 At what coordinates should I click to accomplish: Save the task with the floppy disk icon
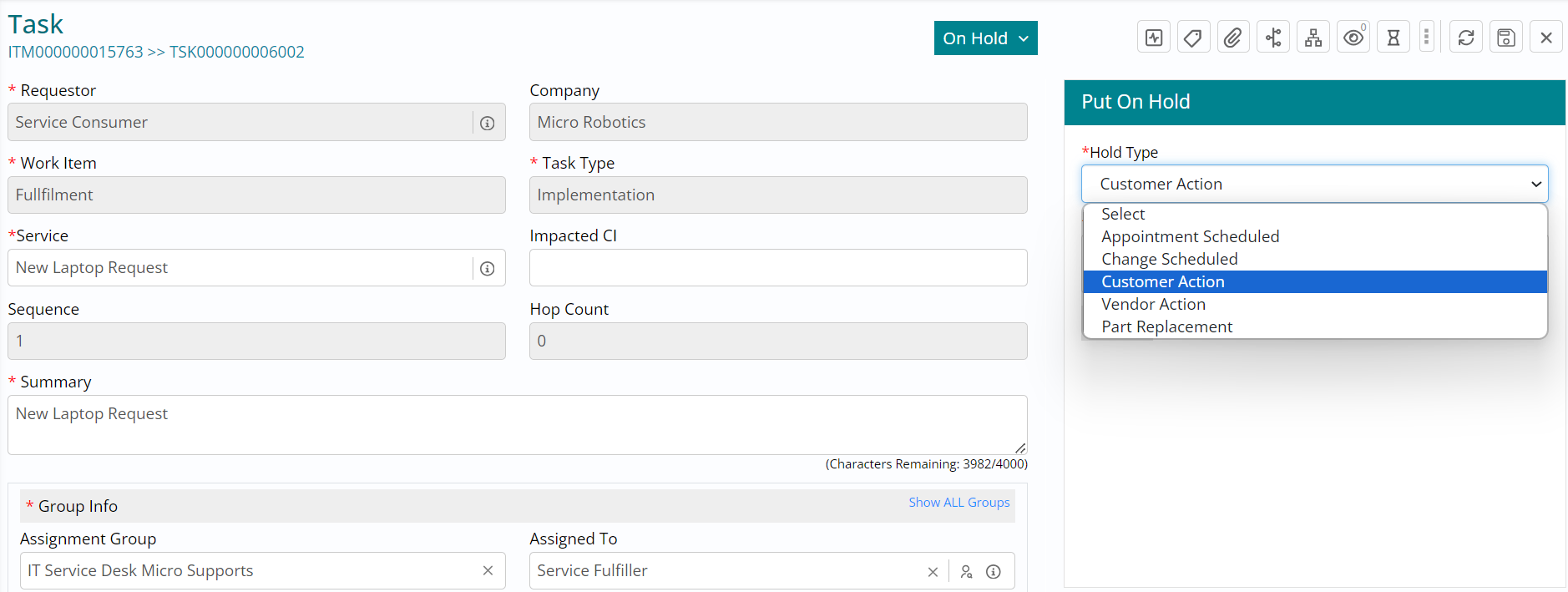1506,38
